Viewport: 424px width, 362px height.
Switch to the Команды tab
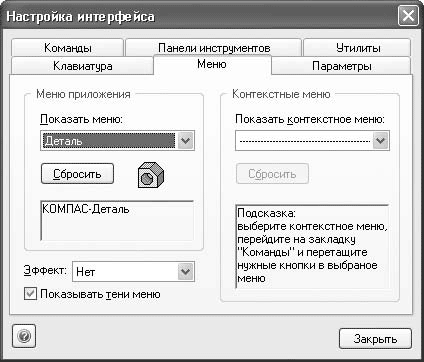pyautogui.click(x=68, y=48)
